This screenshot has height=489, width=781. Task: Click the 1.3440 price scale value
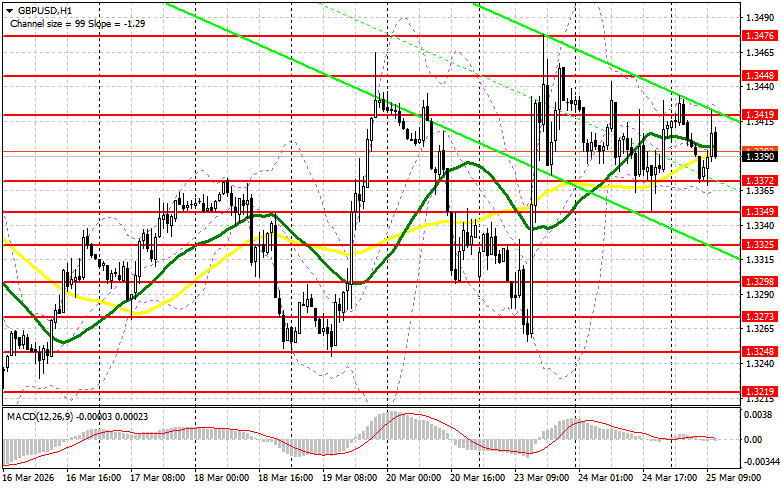coord(760,87)
